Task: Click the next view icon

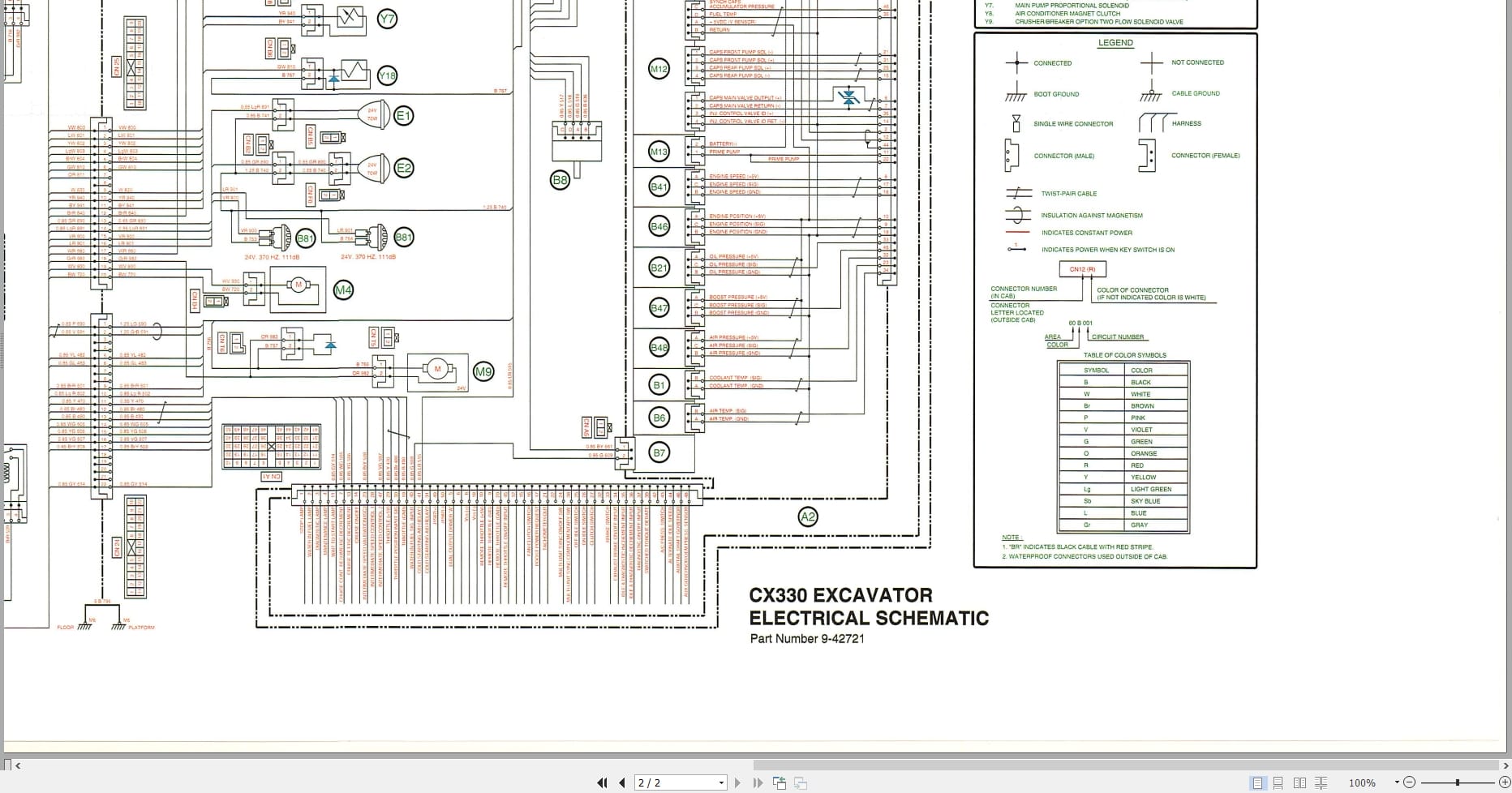Action: [801, 782]
